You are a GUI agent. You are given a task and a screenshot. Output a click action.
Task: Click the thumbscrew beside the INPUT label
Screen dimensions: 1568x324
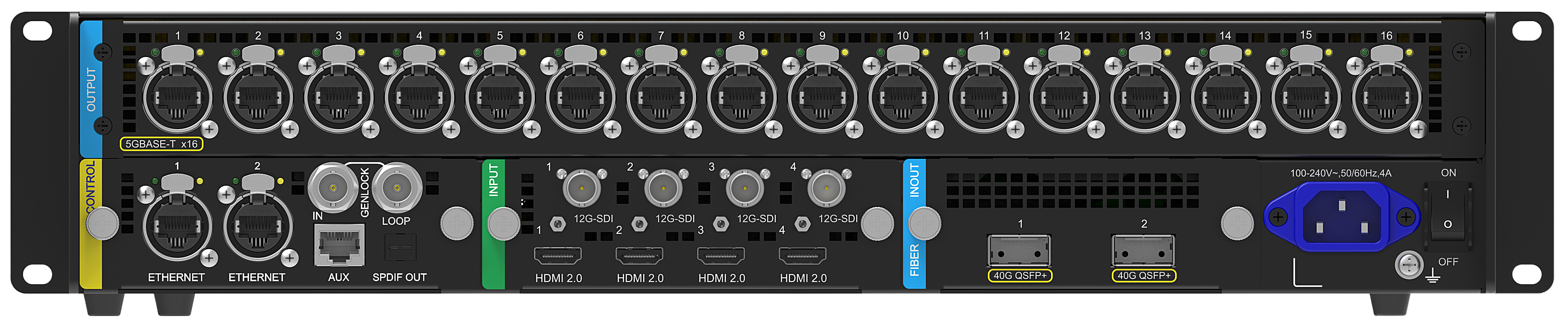[x=504, y=224]
